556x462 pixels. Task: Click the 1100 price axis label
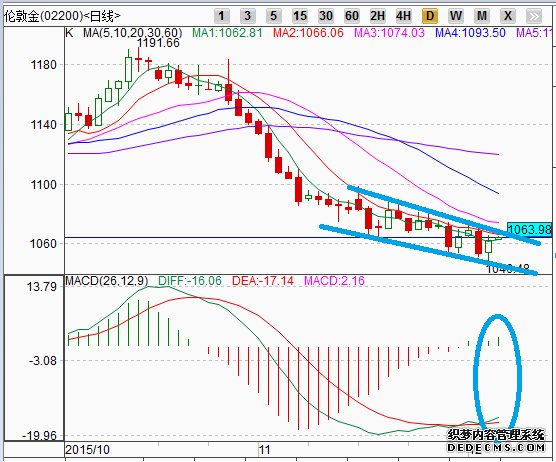coord(44,185)
